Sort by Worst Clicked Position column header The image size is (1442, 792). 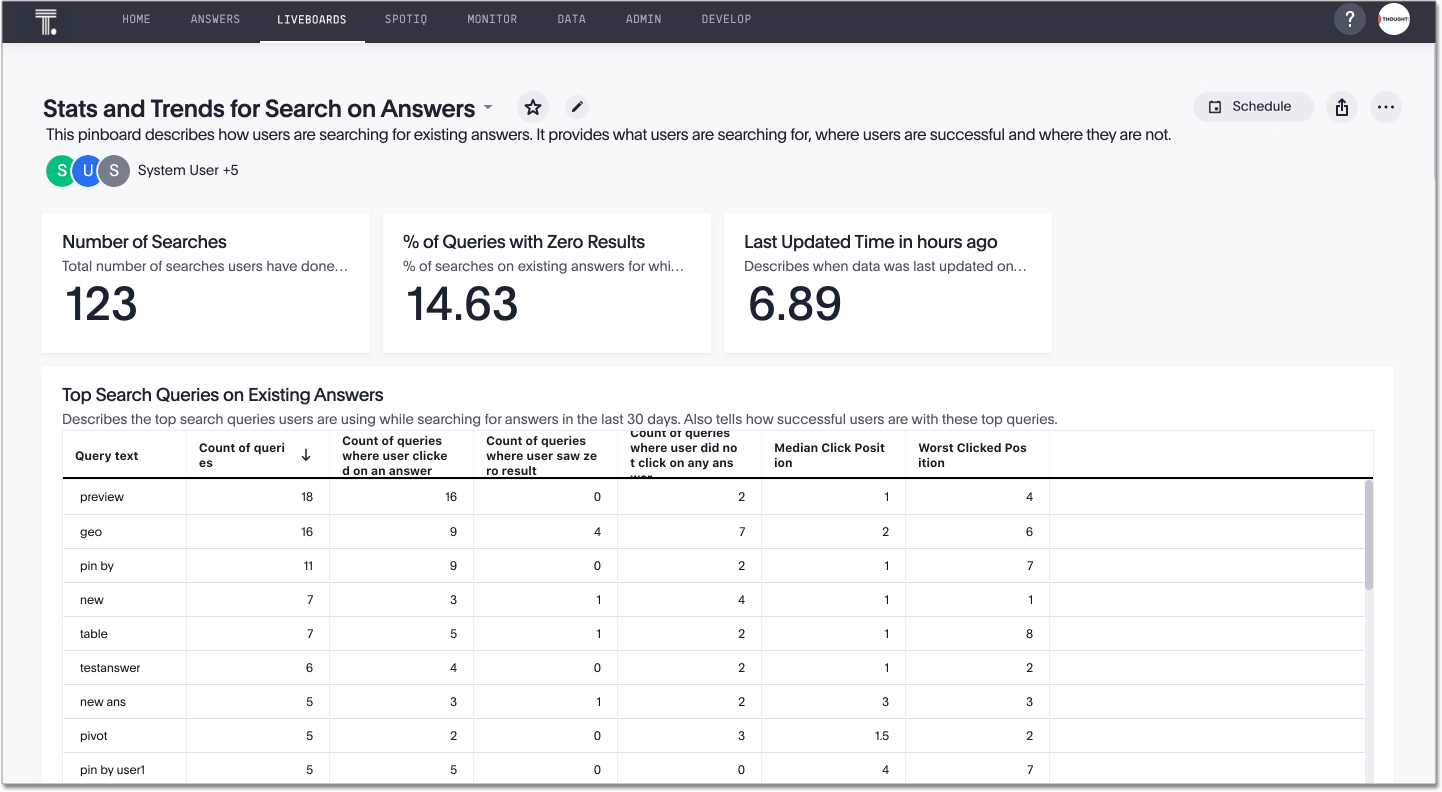[x=971, y=454]
